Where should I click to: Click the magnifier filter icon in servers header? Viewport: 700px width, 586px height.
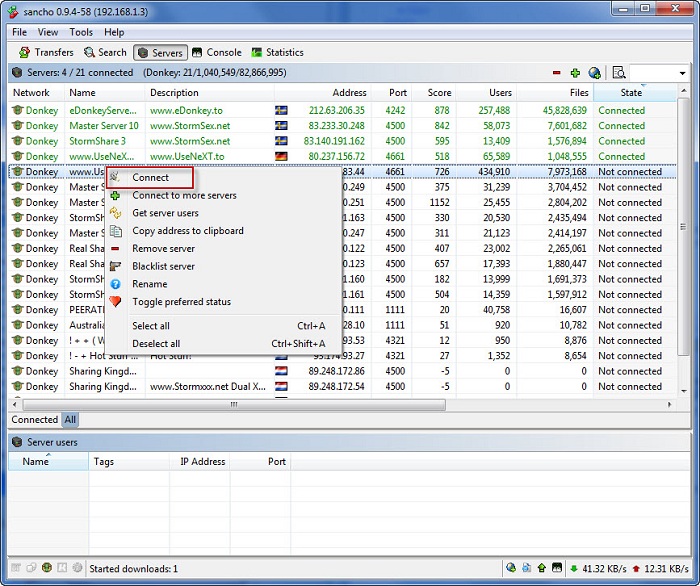tap(619, 73)
